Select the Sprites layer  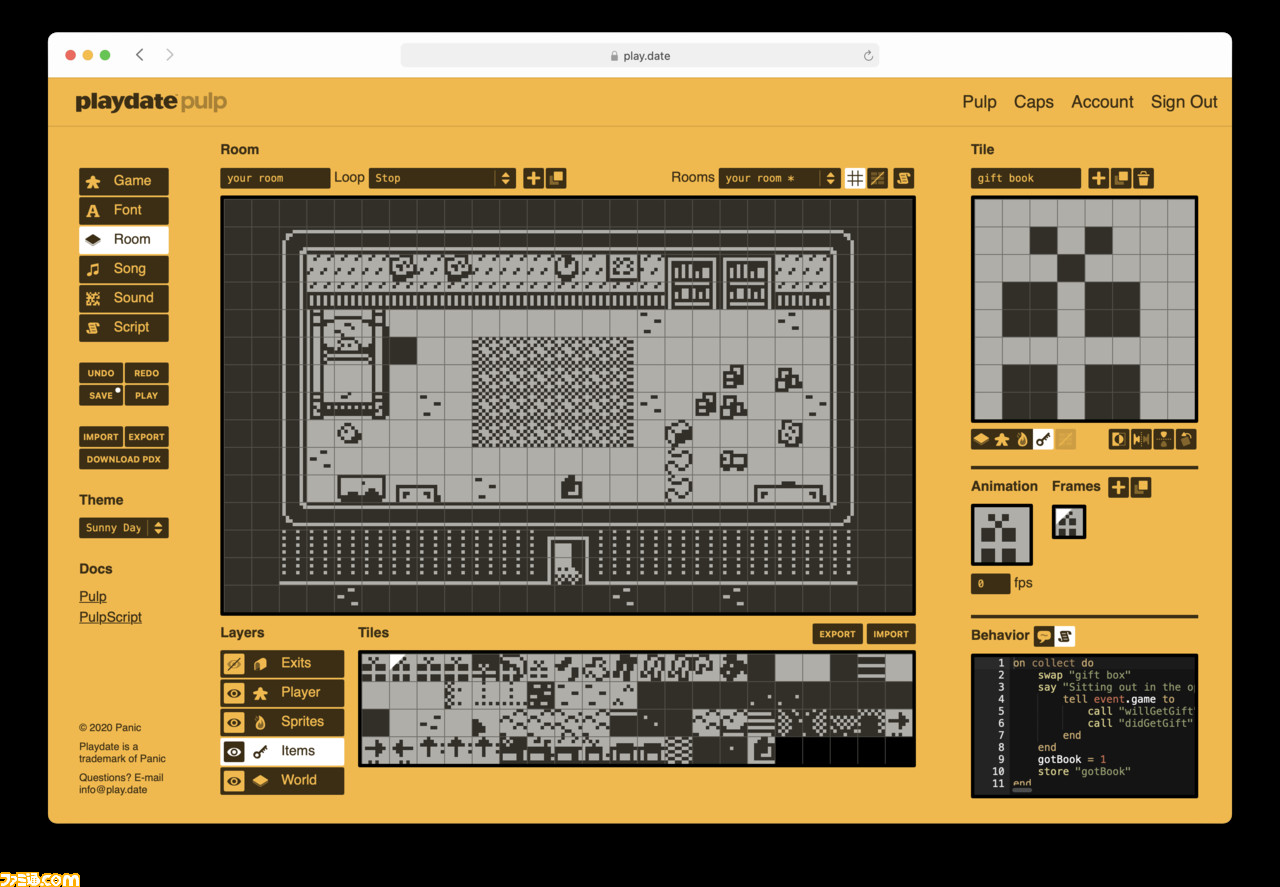pos(295,722)
